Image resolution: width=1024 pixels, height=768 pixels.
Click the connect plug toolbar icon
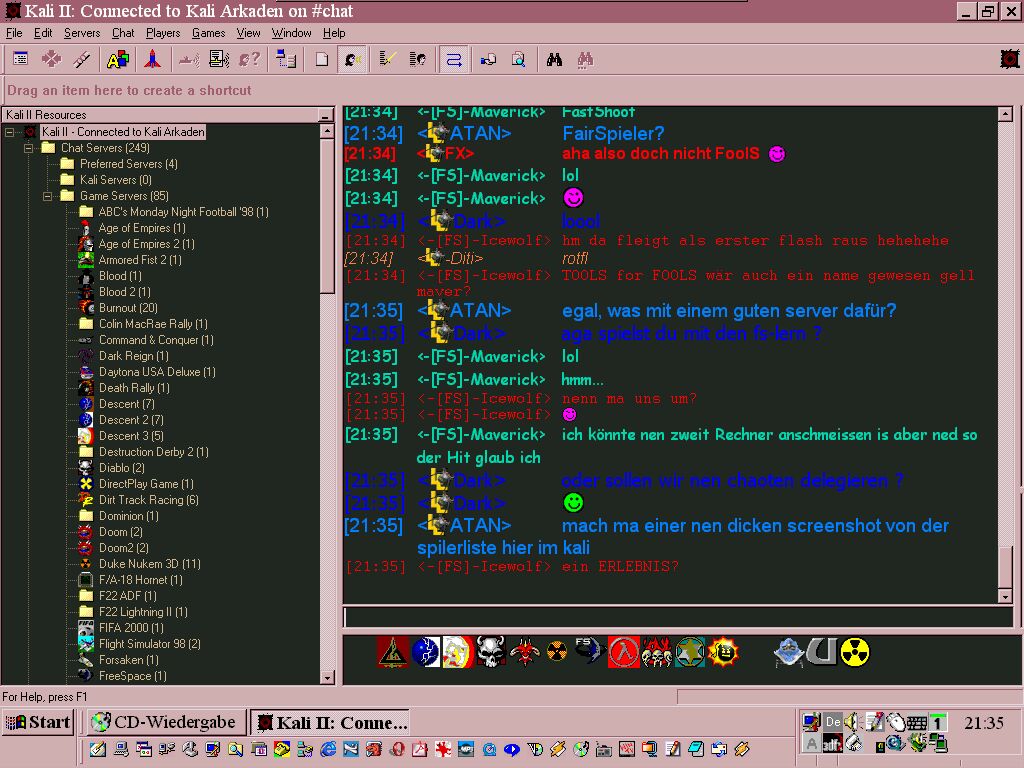82,60
